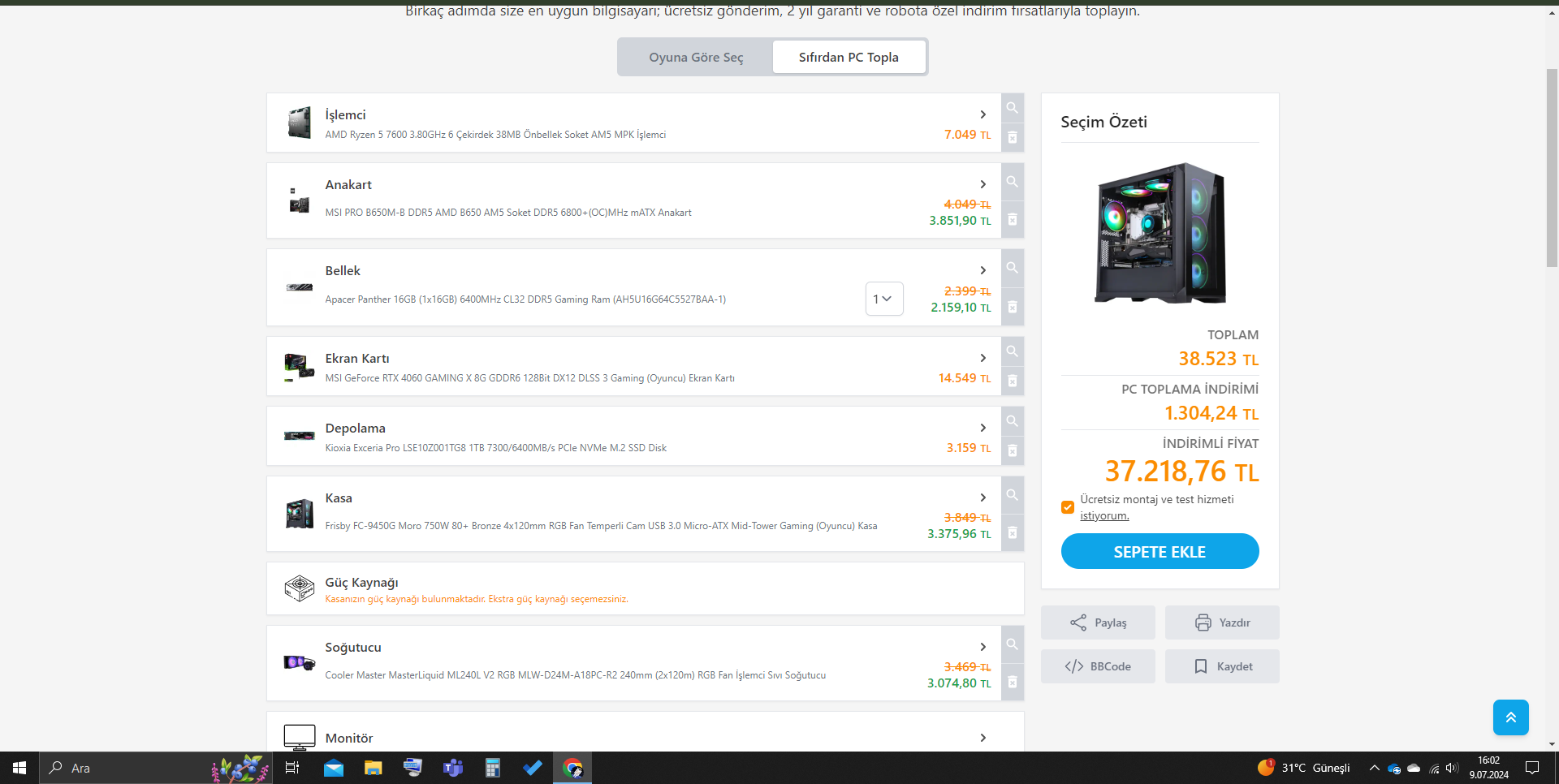The image size is (1559, 784).
Task: Click the PC case preview image
Action: (x=1160, y=233)
